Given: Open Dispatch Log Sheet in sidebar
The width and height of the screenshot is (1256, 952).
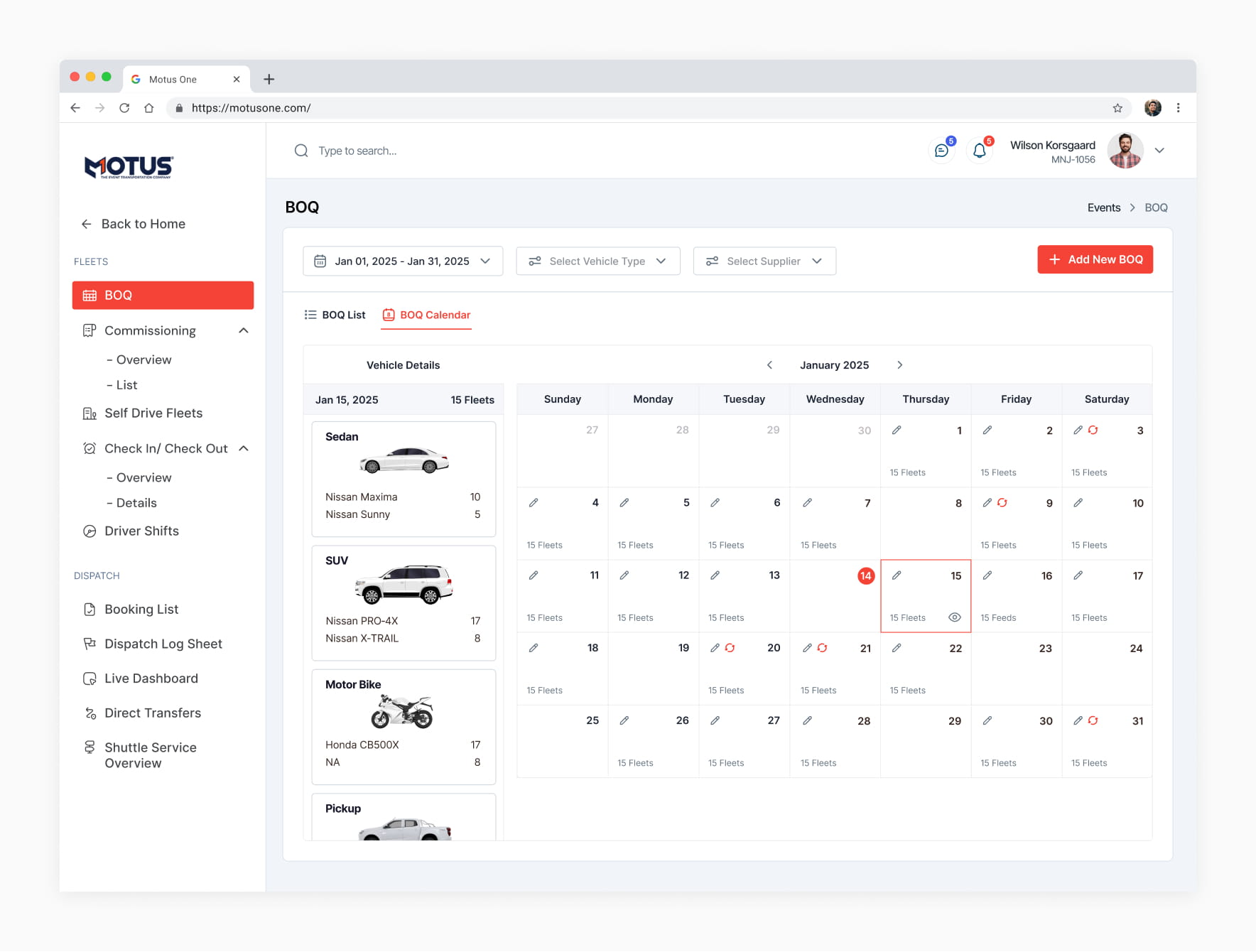Looking at the screenshot, I should click(163, 644).
